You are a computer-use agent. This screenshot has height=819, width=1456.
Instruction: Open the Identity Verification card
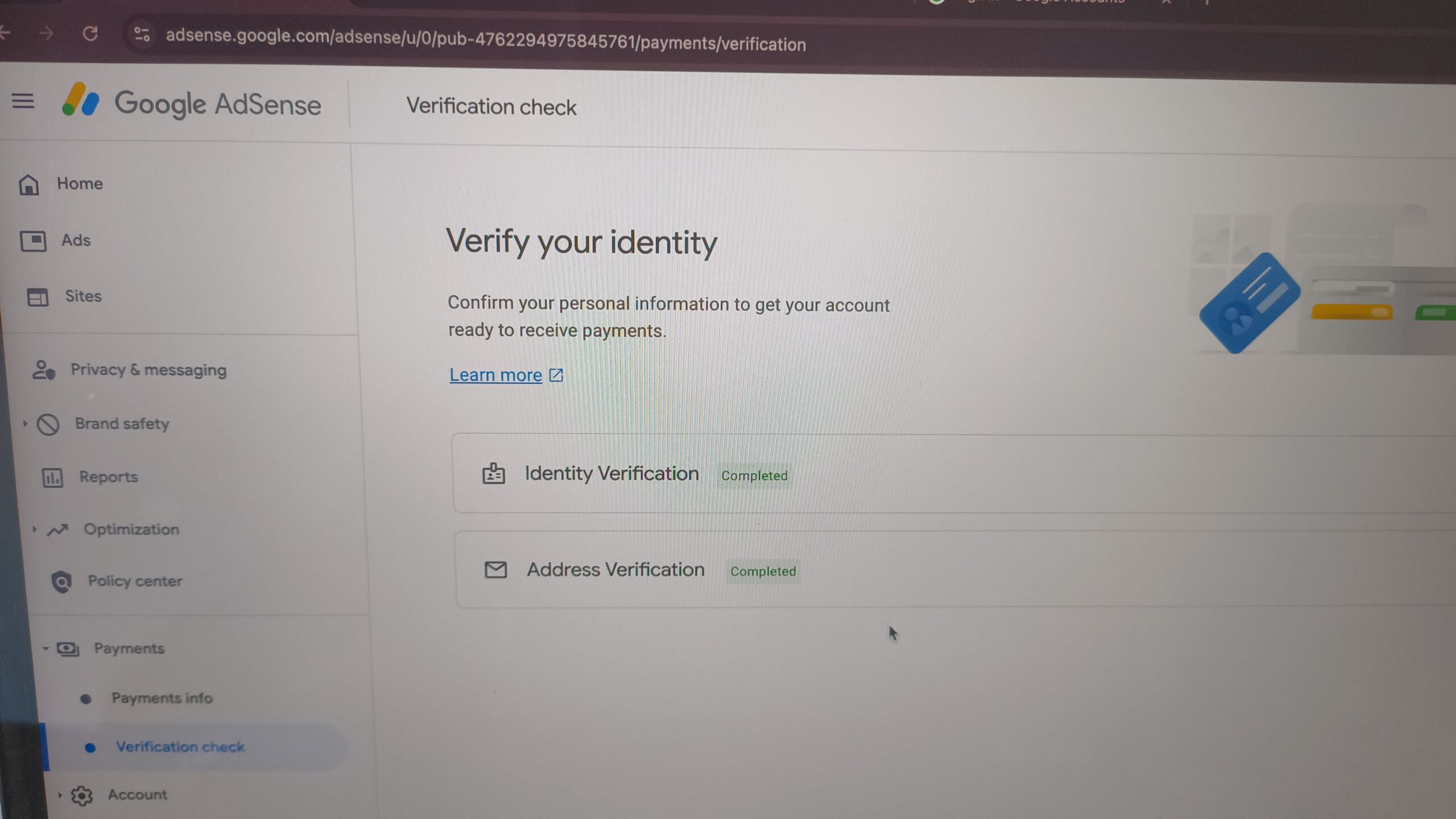(x=954, y=474)
